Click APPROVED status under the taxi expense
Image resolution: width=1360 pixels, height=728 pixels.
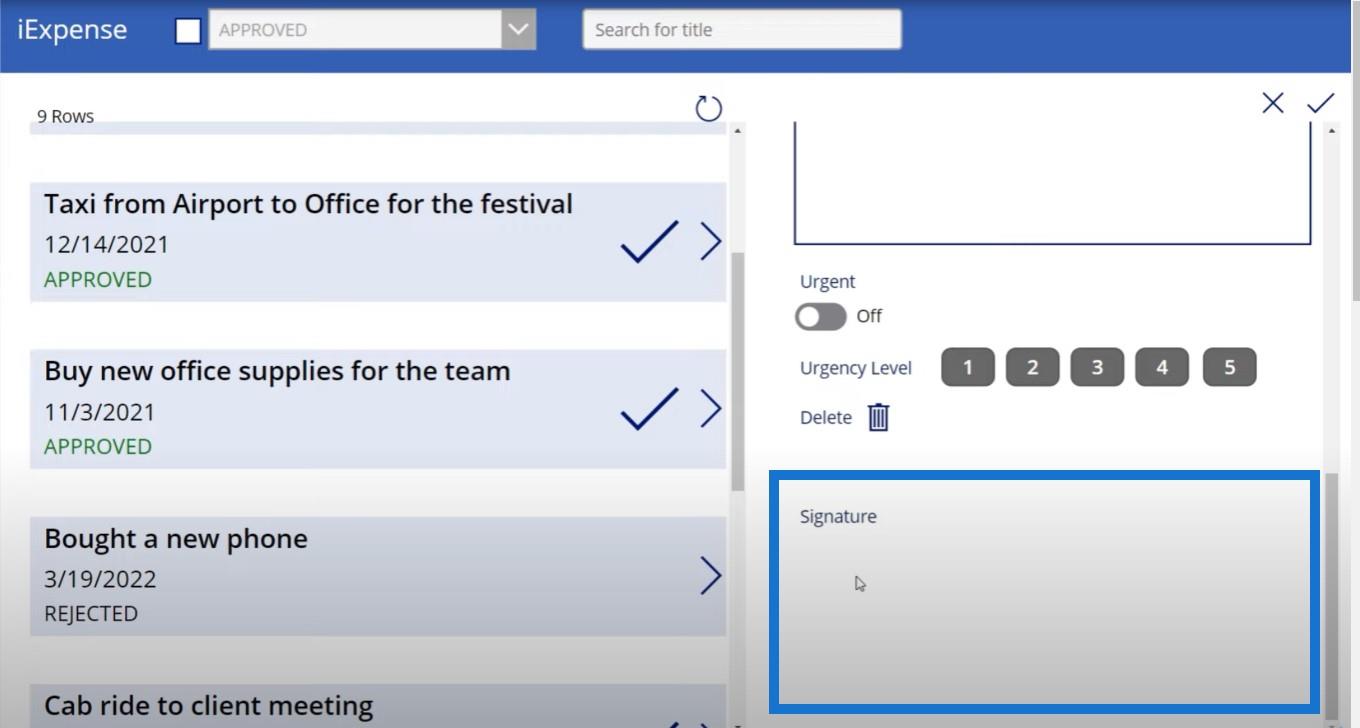(x=98, y=280)
